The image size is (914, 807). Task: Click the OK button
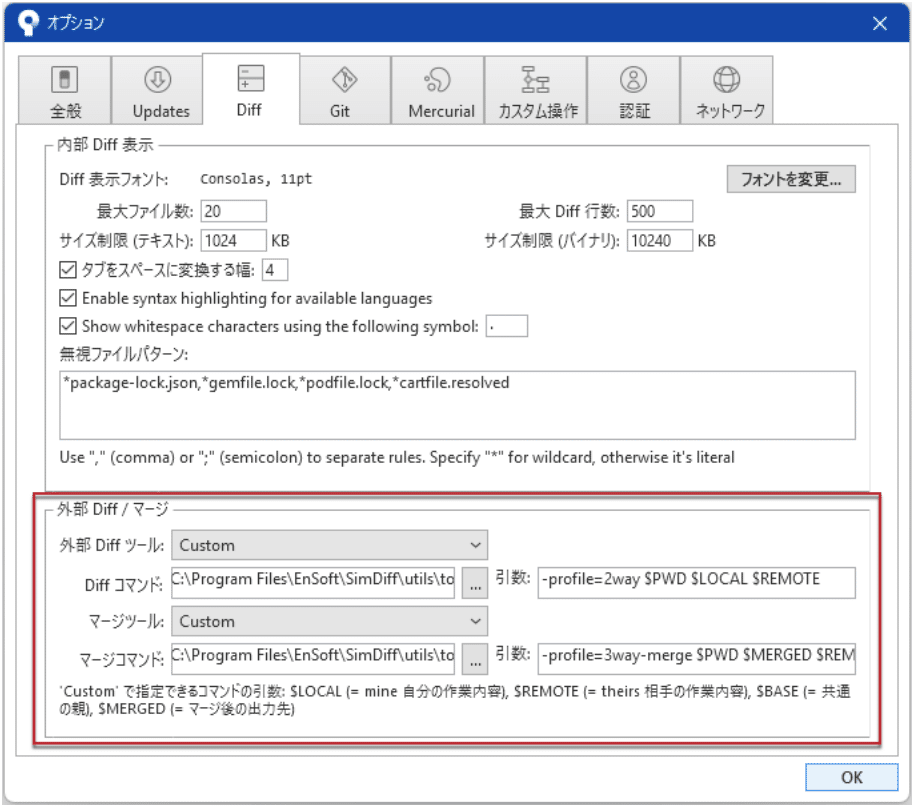[x=852, y=777]
